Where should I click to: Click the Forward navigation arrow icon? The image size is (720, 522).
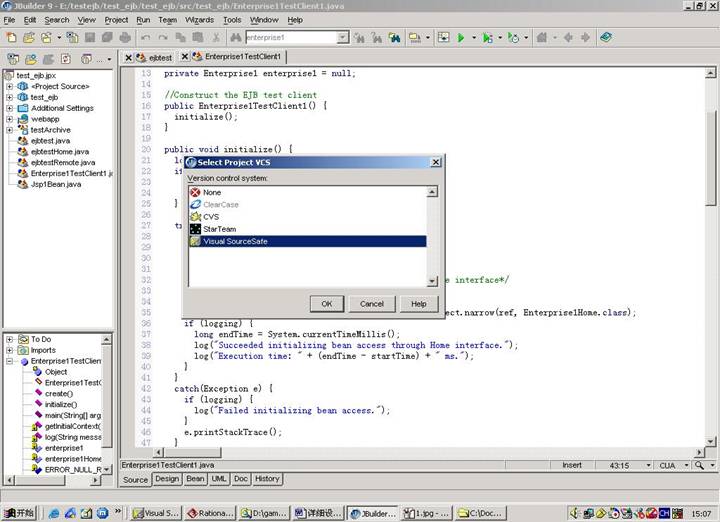pos(585,38)
